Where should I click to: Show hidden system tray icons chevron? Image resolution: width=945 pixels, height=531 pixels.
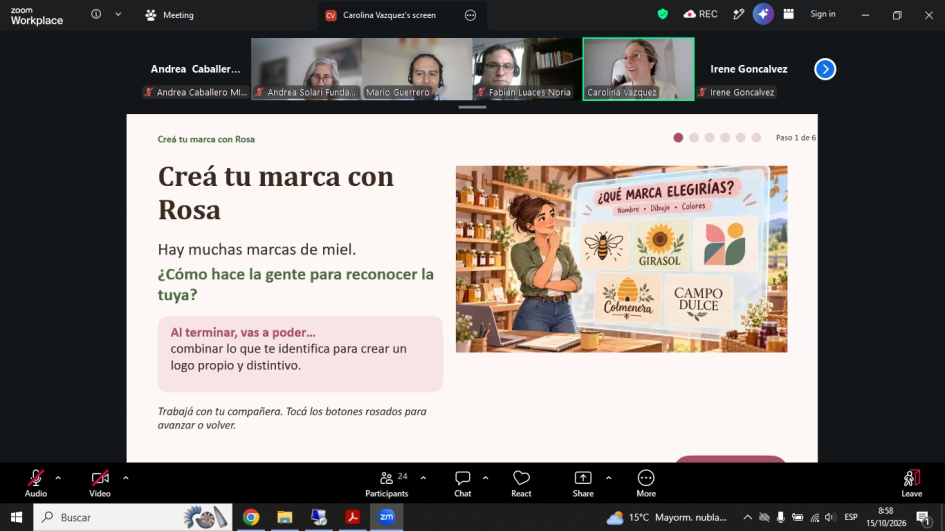pos(747,517)
